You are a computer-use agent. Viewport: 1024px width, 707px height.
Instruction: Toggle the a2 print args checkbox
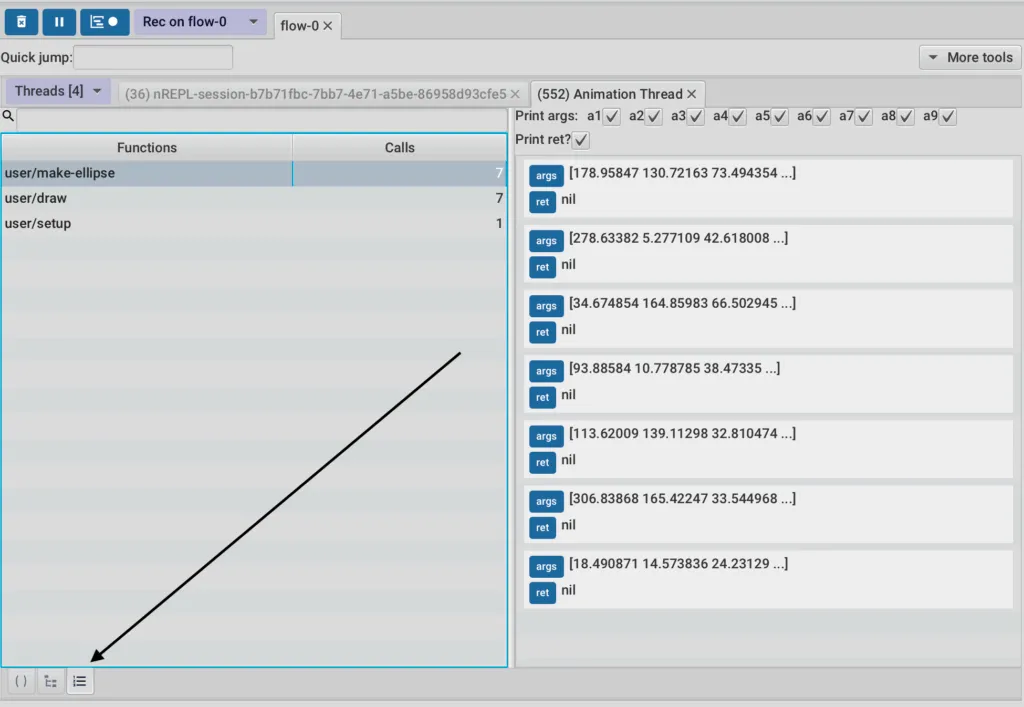pyautogui.click(x=654, y=117)
